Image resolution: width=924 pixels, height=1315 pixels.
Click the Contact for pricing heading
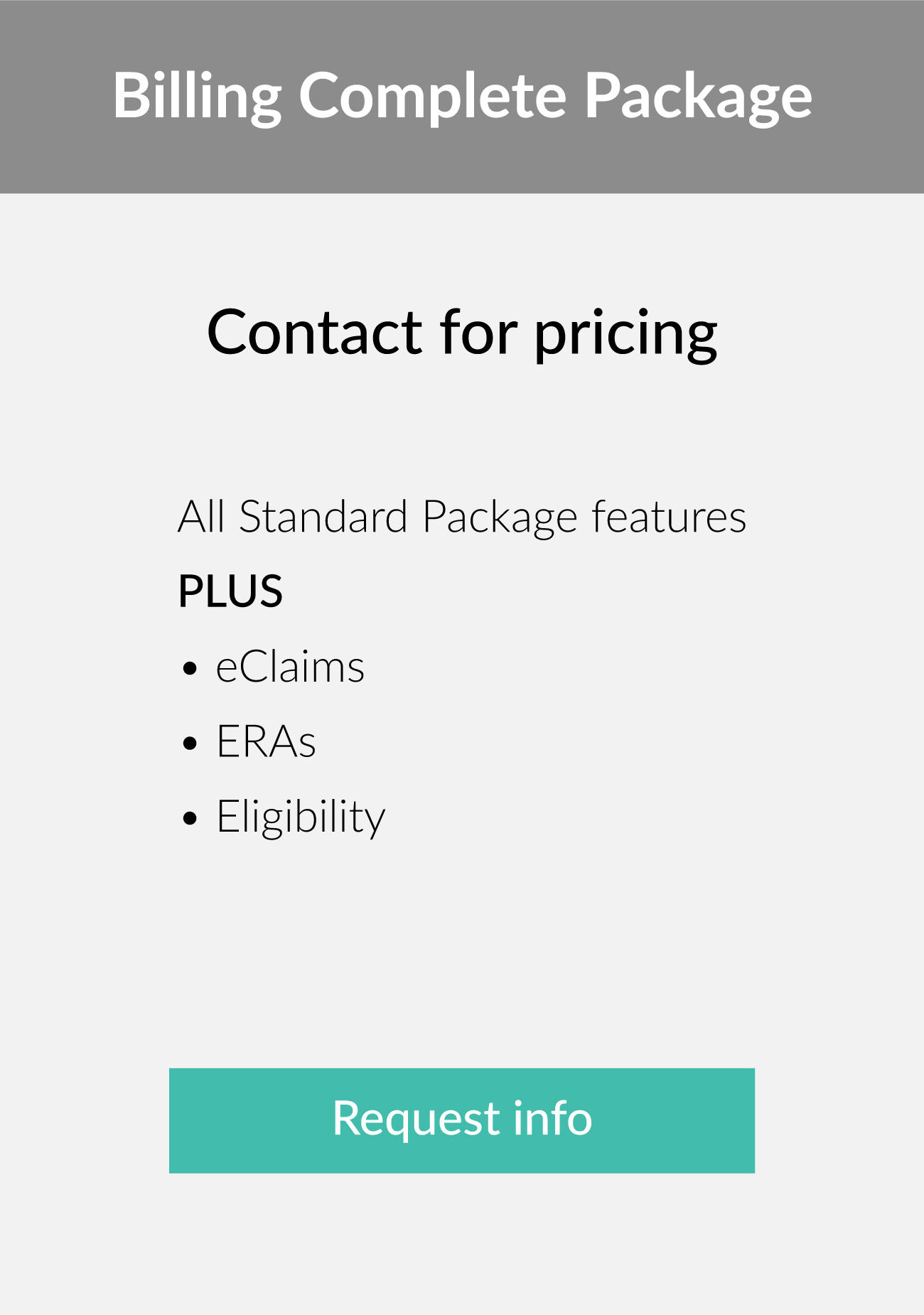[x=462, y=333]
